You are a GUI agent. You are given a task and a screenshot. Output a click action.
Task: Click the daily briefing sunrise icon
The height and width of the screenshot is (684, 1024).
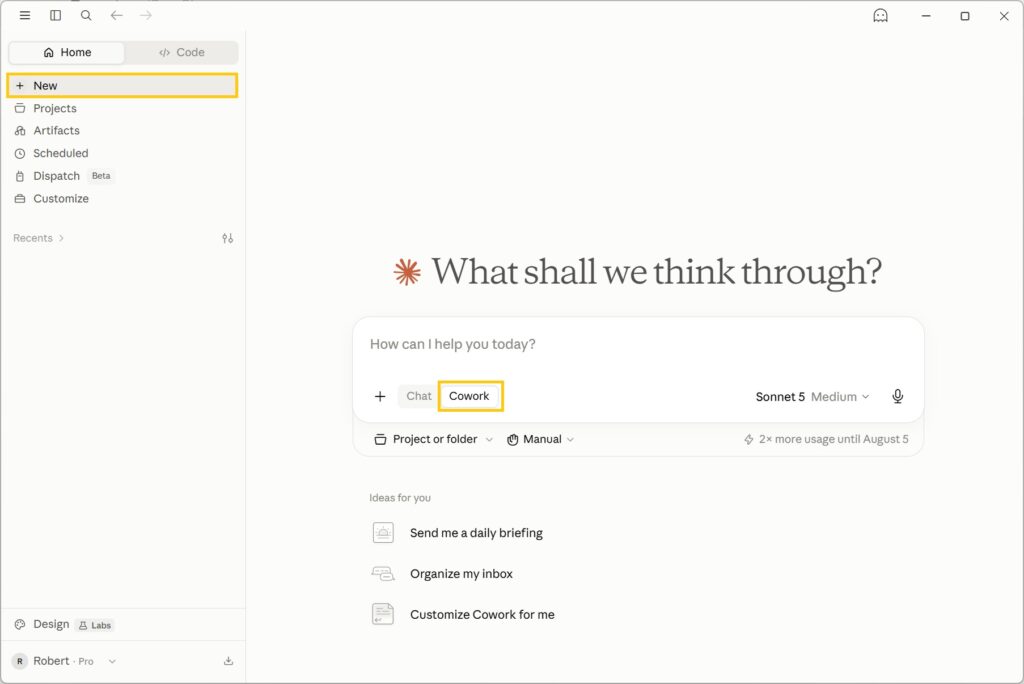coord(383,533)
